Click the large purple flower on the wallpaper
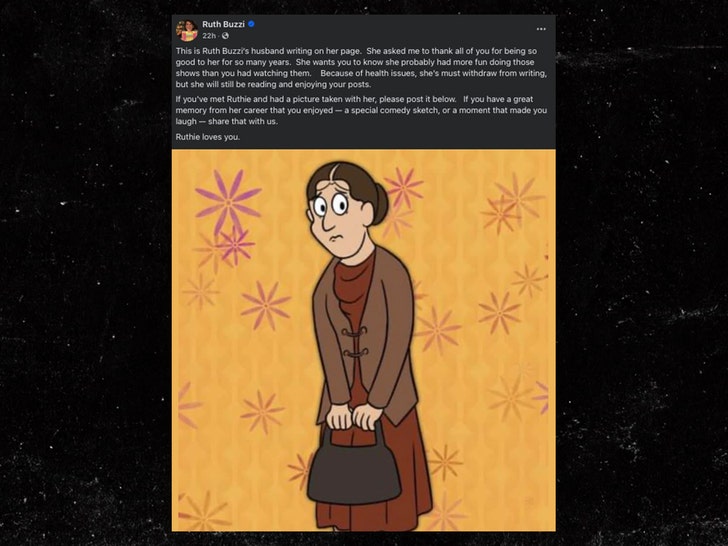 228,202
